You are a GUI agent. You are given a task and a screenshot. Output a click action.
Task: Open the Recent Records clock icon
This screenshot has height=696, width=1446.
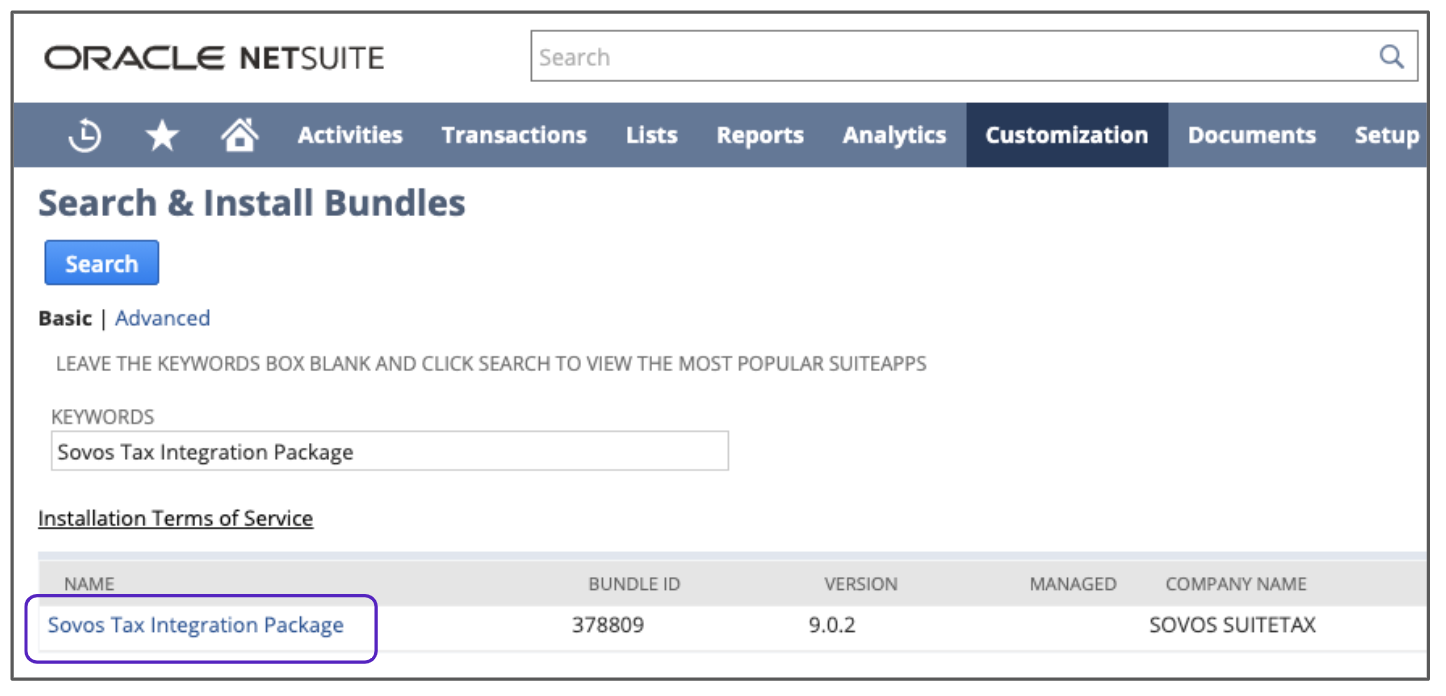click(x=85, y=136)
